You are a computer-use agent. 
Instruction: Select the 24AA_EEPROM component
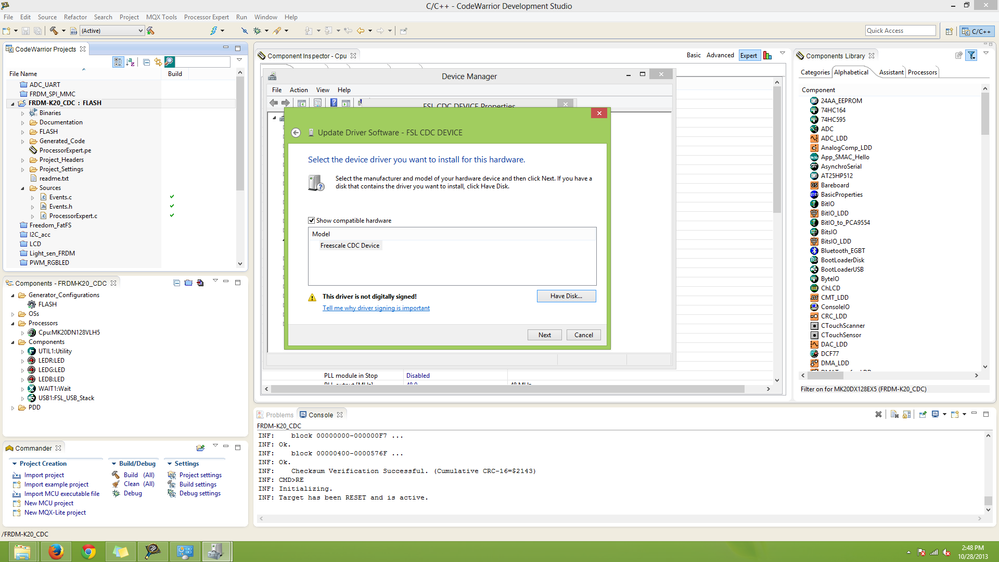click(840, 101)
